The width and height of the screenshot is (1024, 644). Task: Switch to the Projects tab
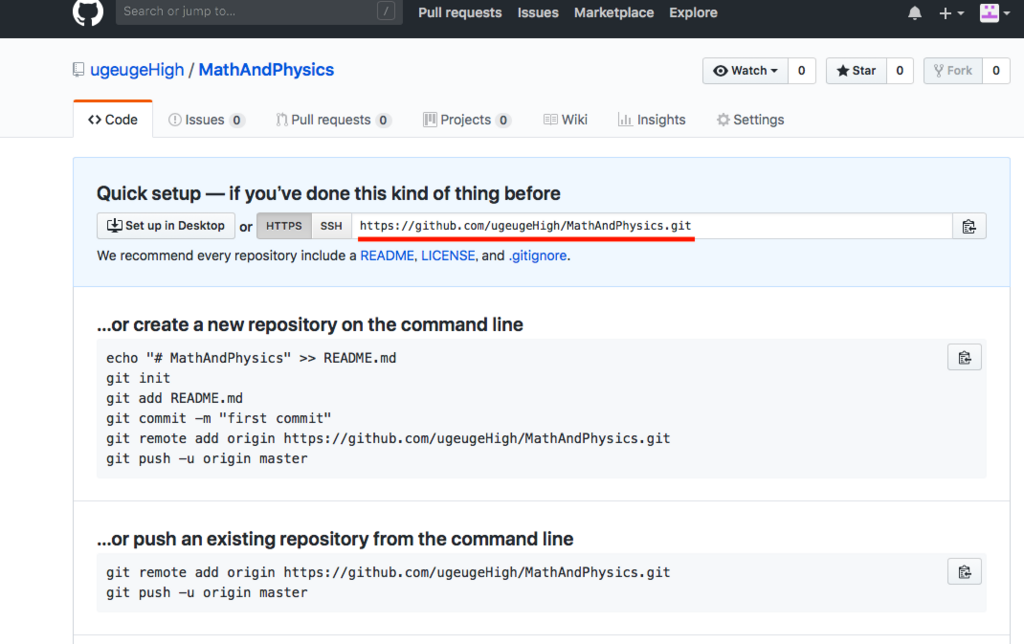(x=466, y=120)
